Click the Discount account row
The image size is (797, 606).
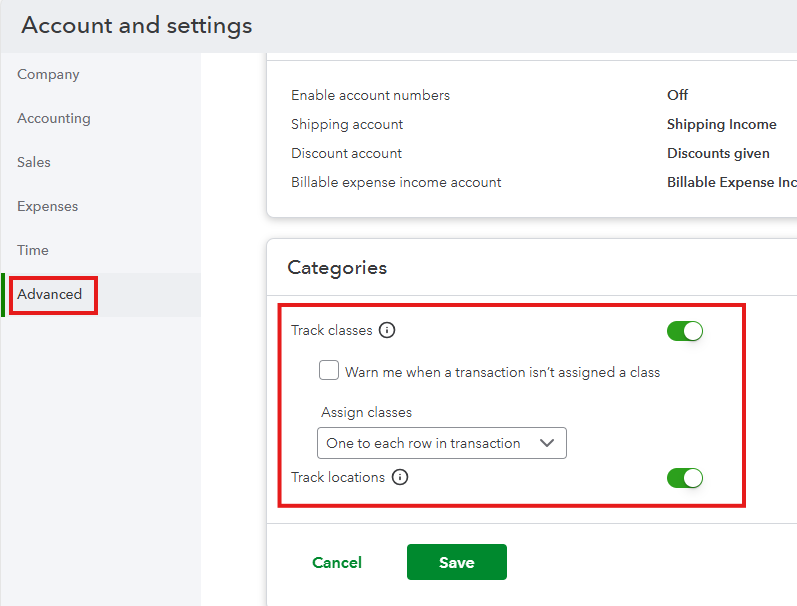[x=346, y=154]
